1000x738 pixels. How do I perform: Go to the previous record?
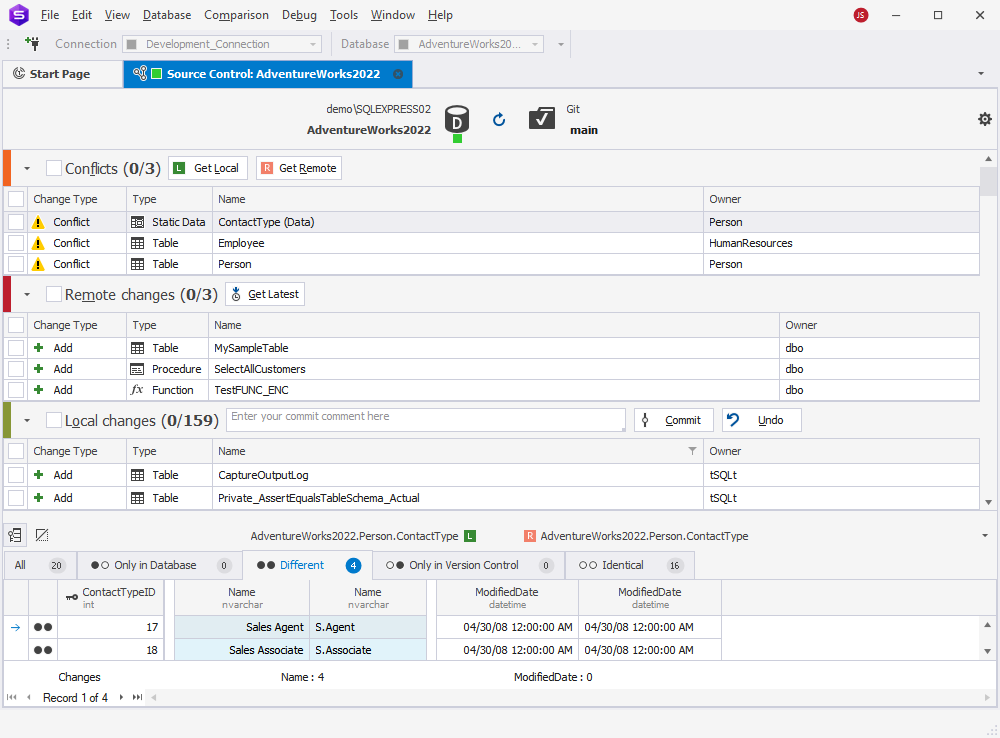pos(29,697)
